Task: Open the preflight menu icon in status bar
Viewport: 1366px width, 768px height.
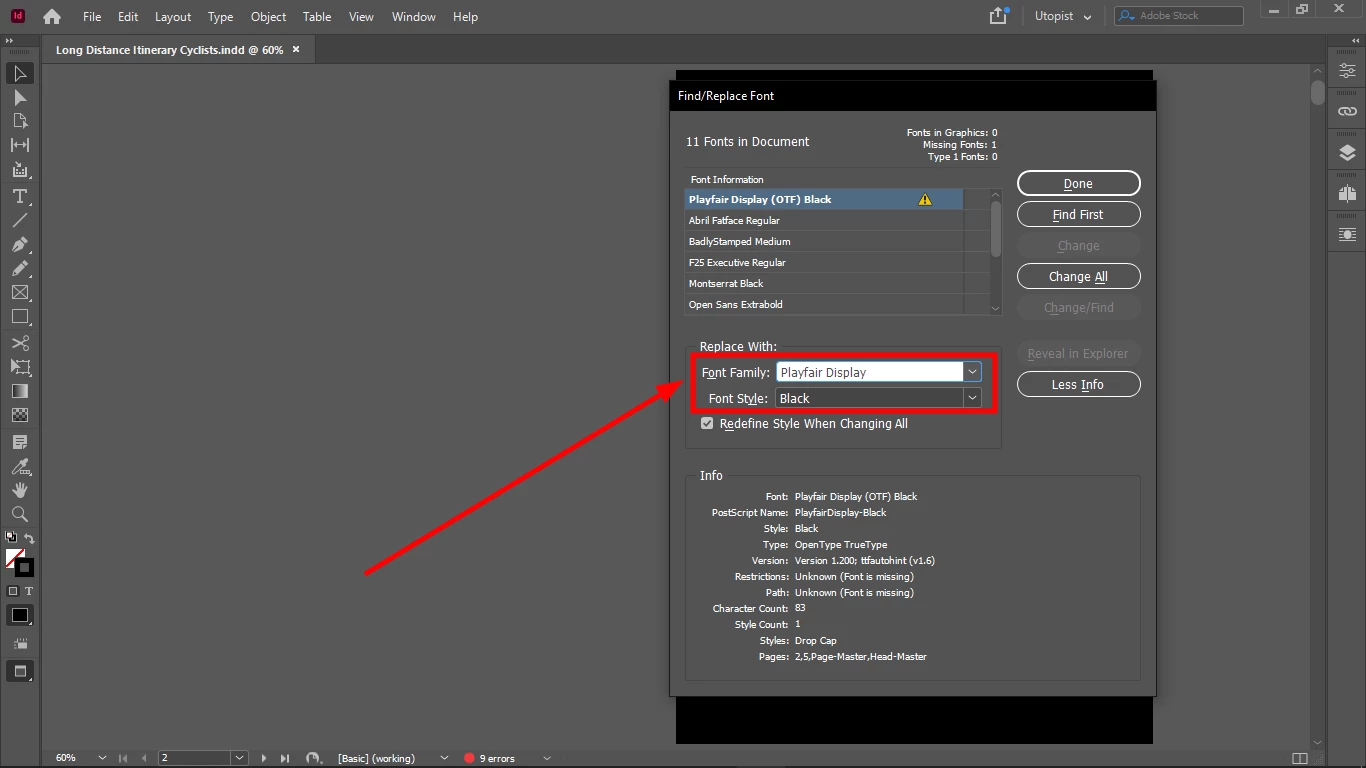Action: click(312, 758)
